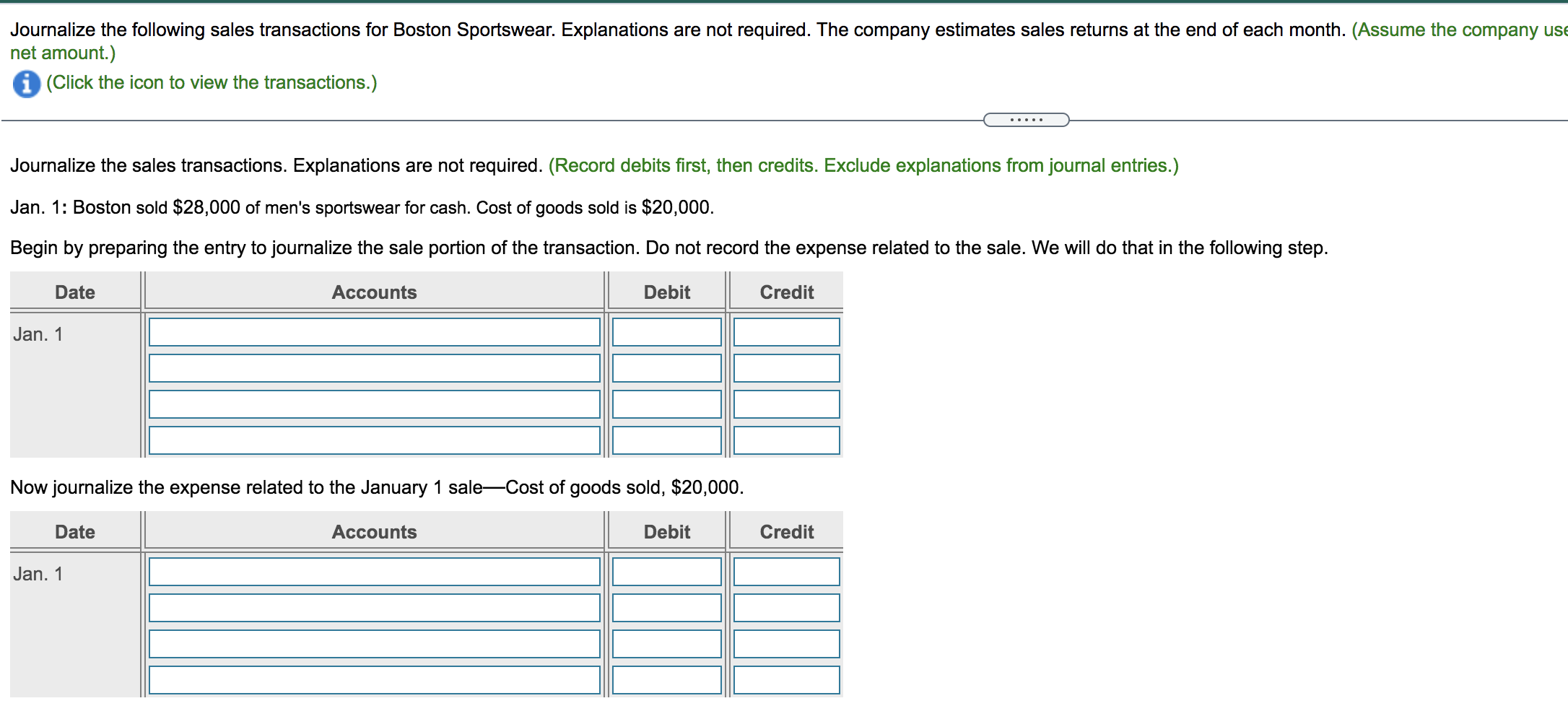Click the second Accounts field in the expense table
The width and height of the screenshot is (1568, 706).
[x=374, y=607]
